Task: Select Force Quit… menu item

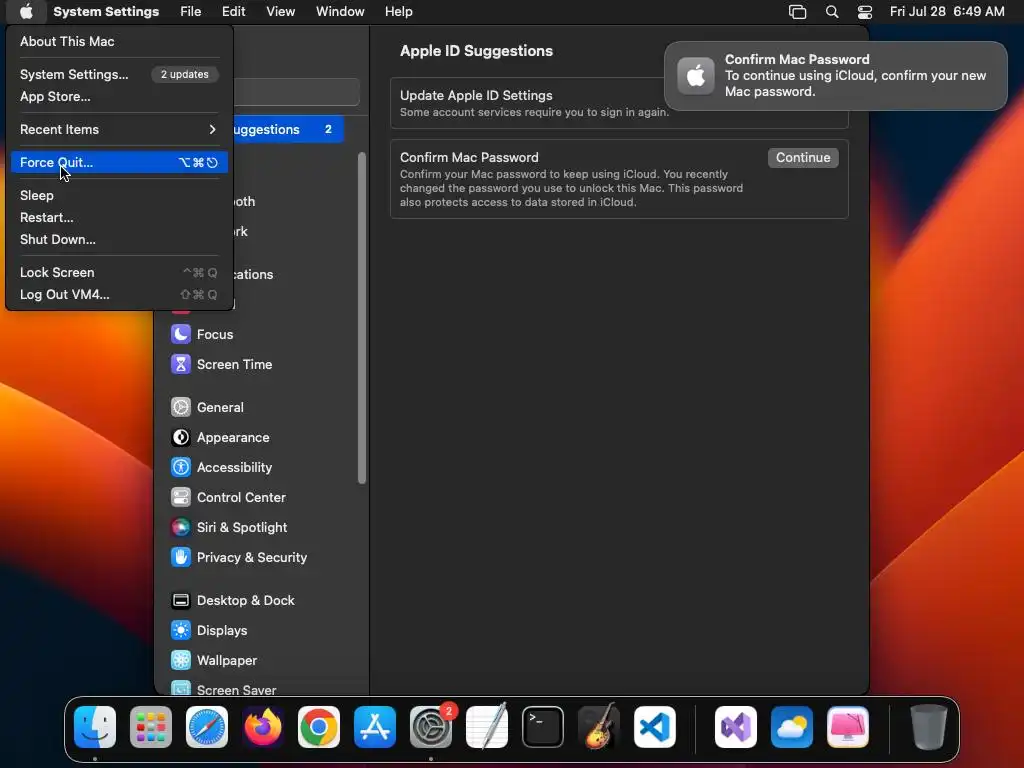Action: click(119, 162)
